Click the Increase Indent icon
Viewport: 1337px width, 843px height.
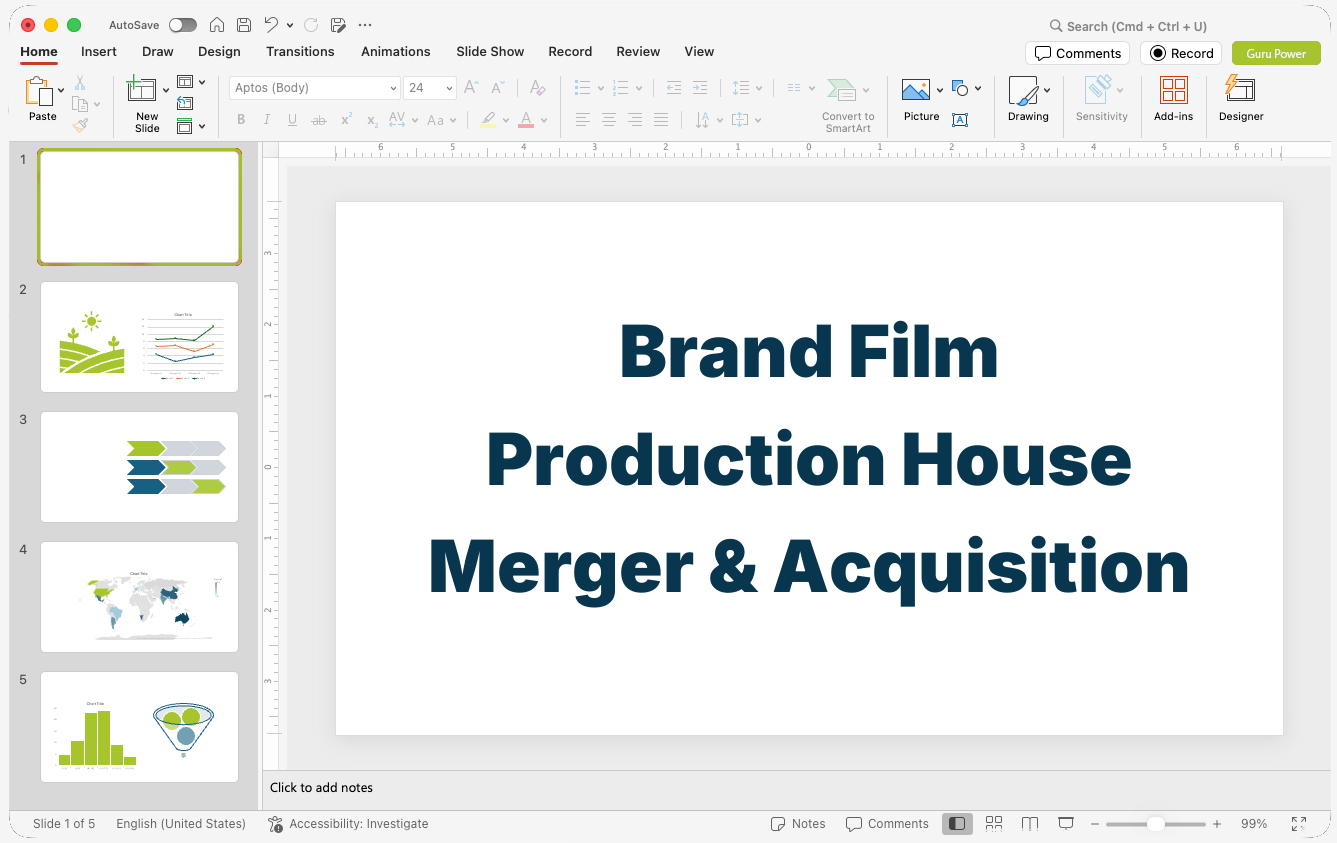[700, 88]
